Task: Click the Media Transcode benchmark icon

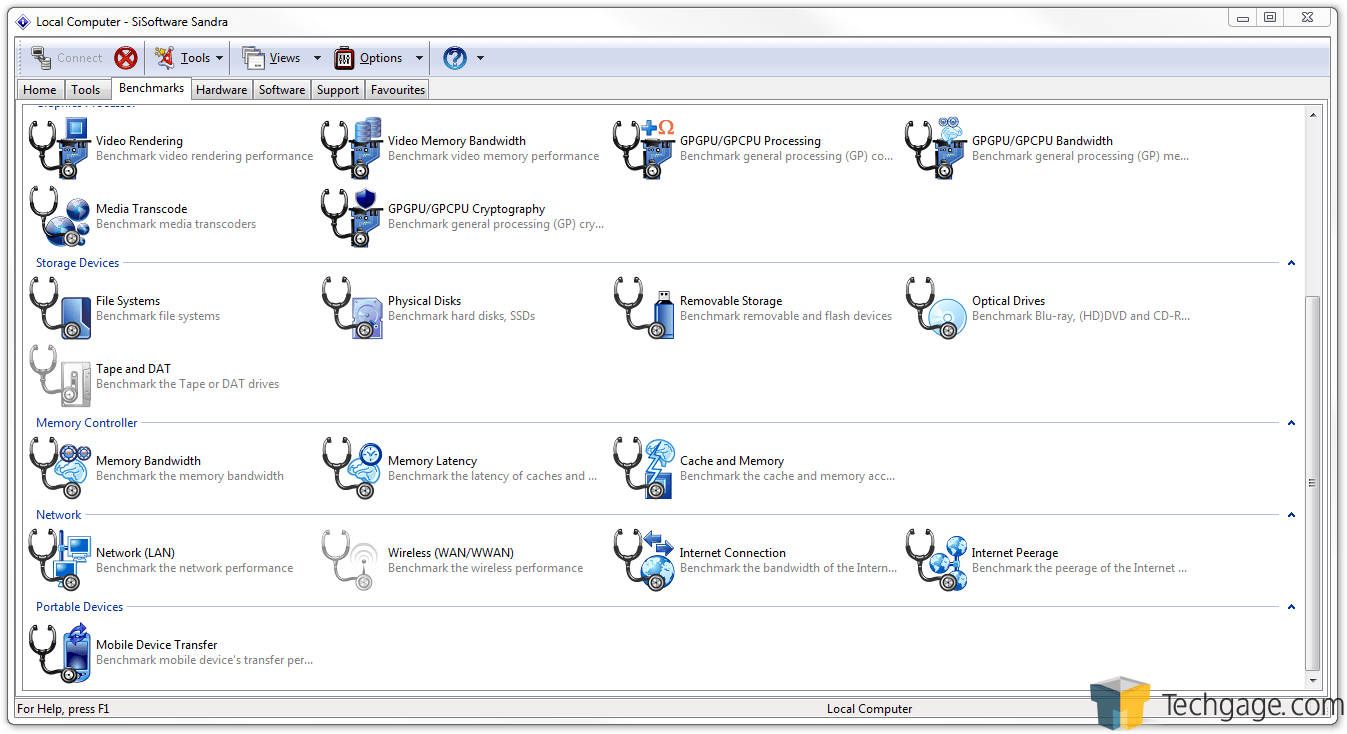Action: point(60,216)
